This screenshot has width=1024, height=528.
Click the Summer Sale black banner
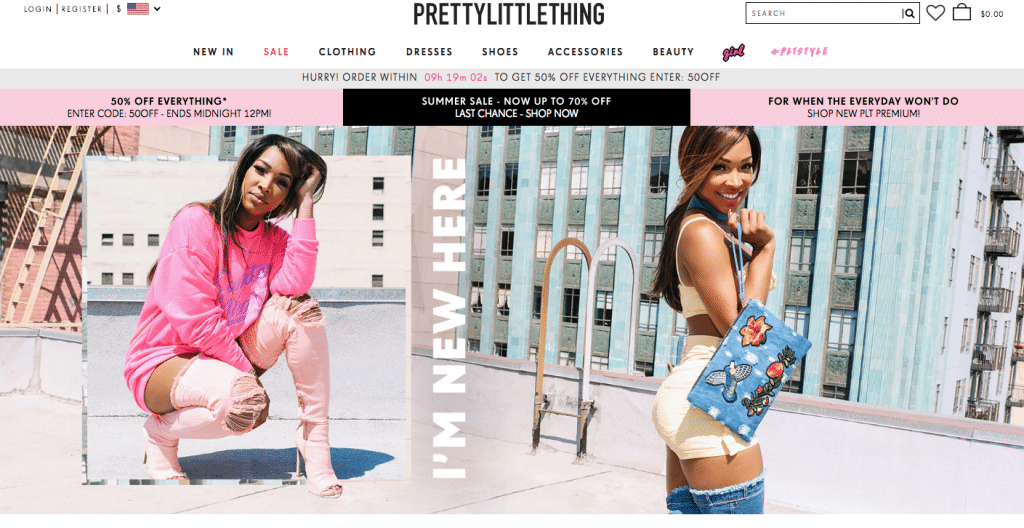(x=517, y=107)
